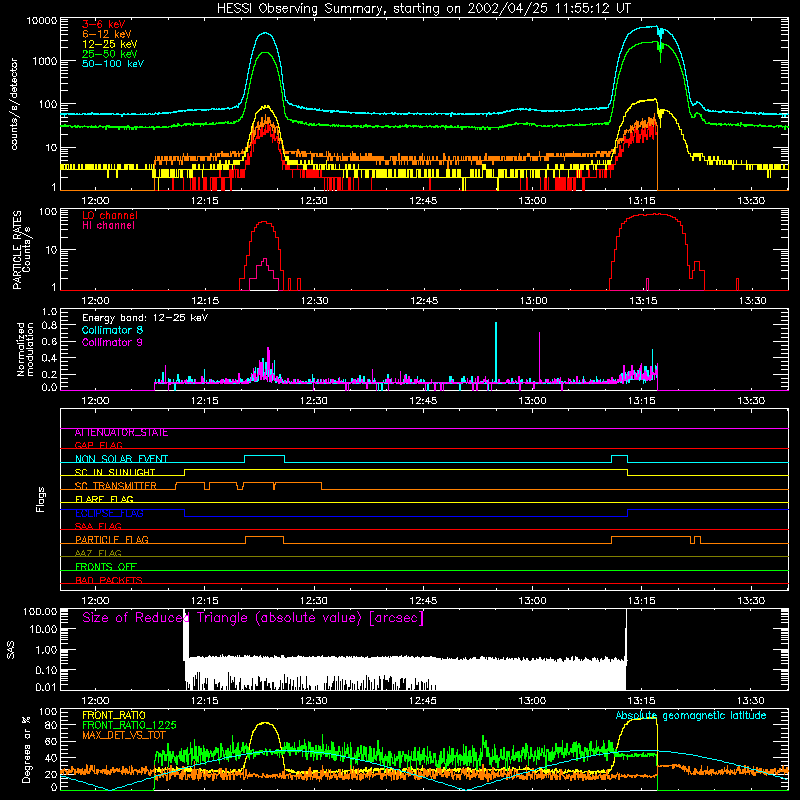Click the tall magenta Collimator 9 spike
The width and height of the screenshot is (800, 800).
click(539, 357)
